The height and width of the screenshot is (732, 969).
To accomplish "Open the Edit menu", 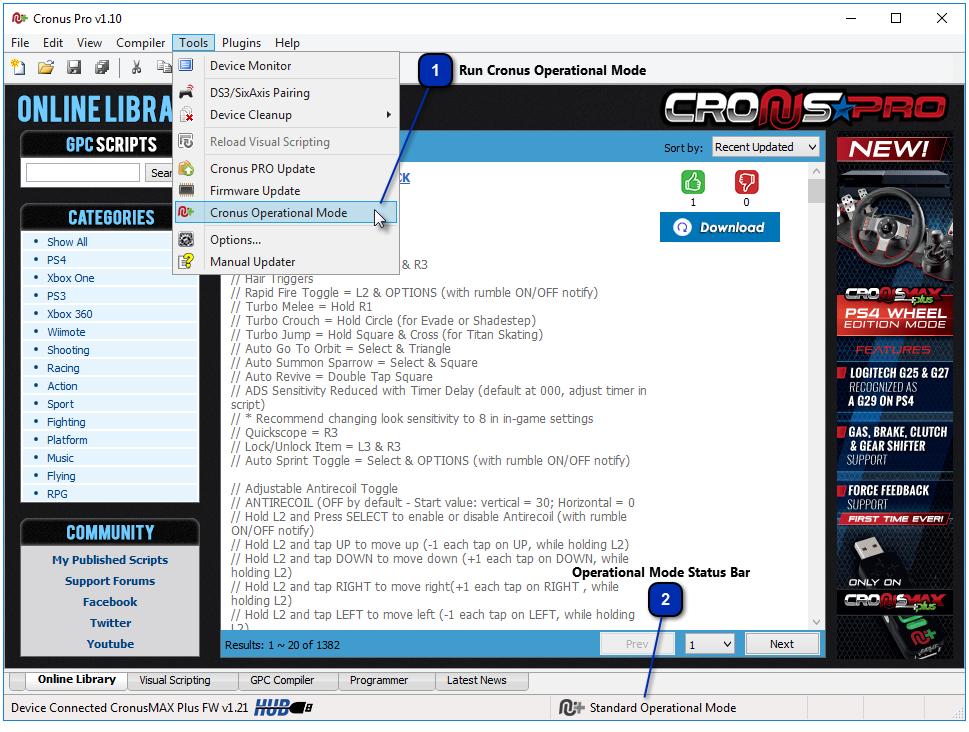I will pos(53,43).
